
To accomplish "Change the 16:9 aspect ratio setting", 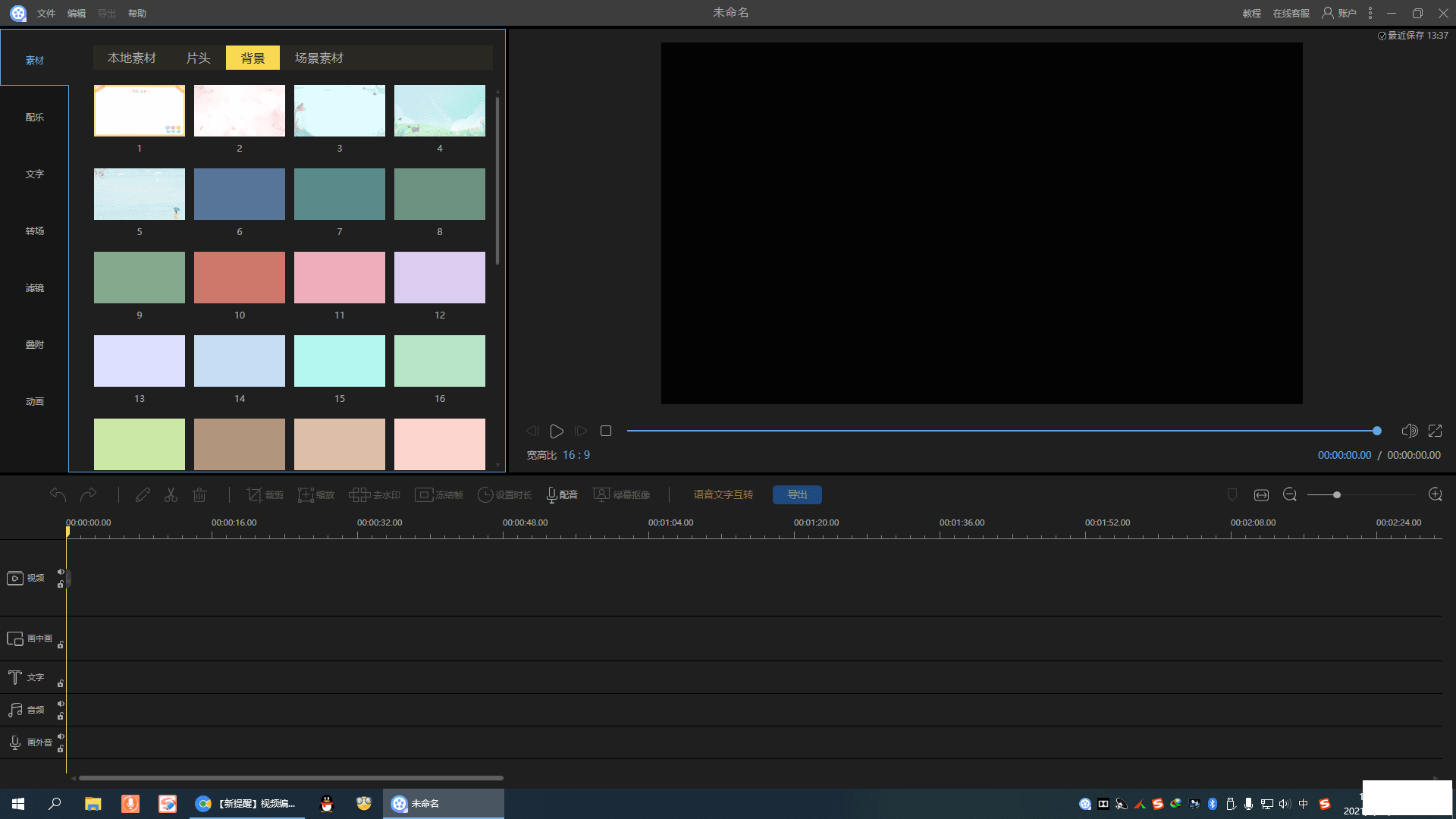I will (x=576, y=455).
